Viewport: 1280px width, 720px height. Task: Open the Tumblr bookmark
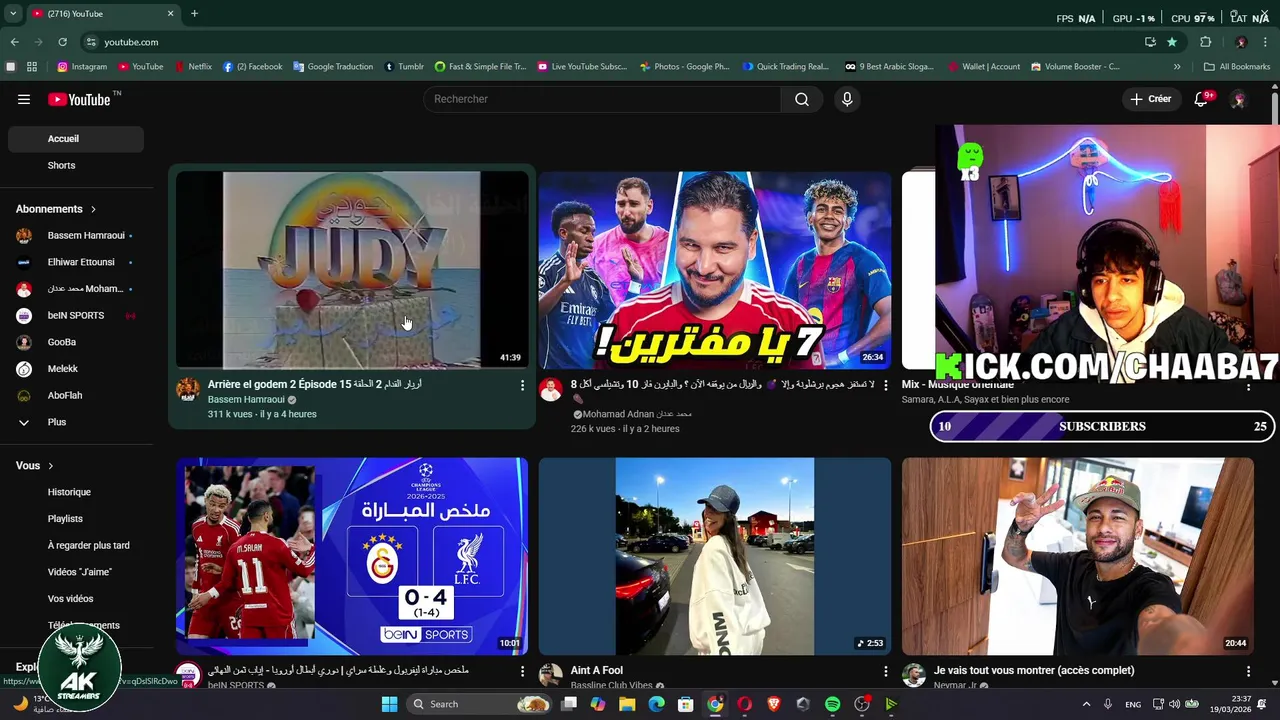[404, 67]
